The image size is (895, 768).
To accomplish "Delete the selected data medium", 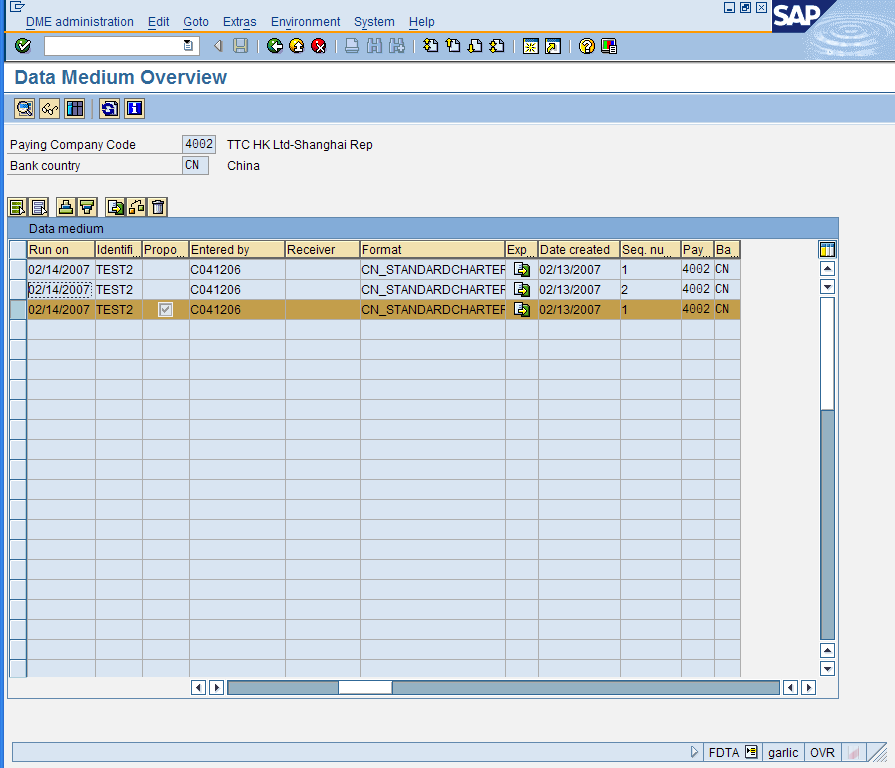I will tap(157, 207).
